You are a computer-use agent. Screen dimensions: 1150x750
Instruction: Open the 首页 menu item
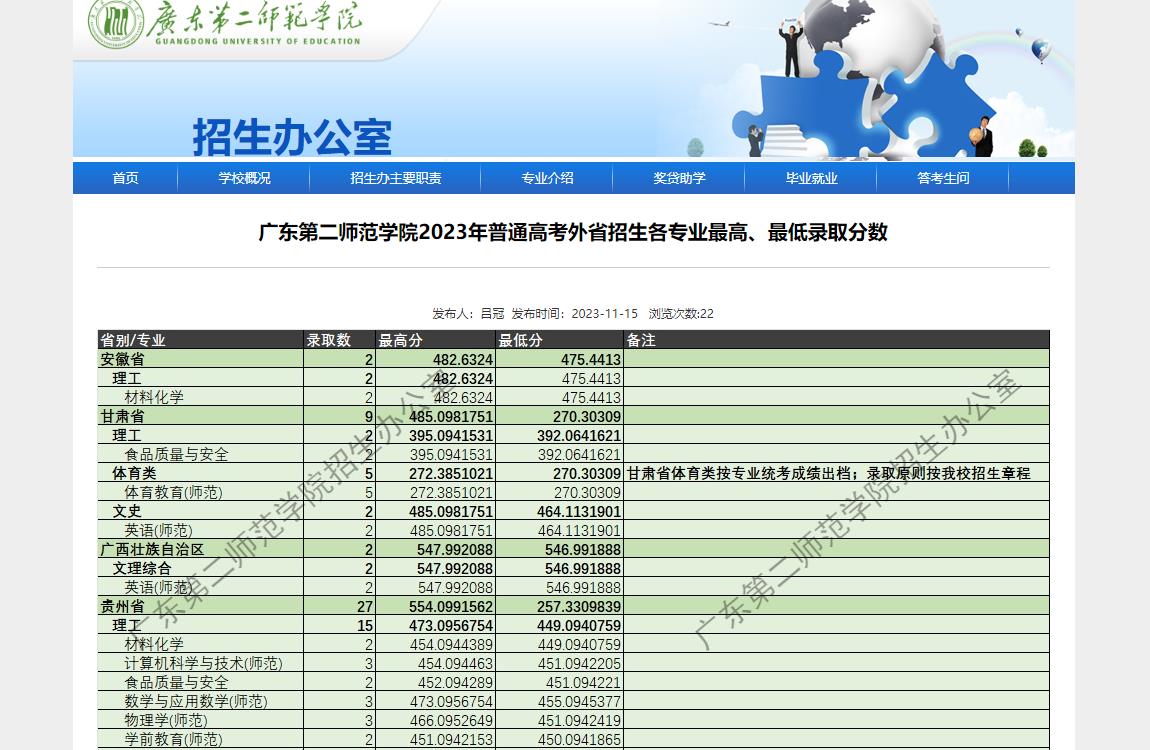pyautogui.click(x=125, y=178)
